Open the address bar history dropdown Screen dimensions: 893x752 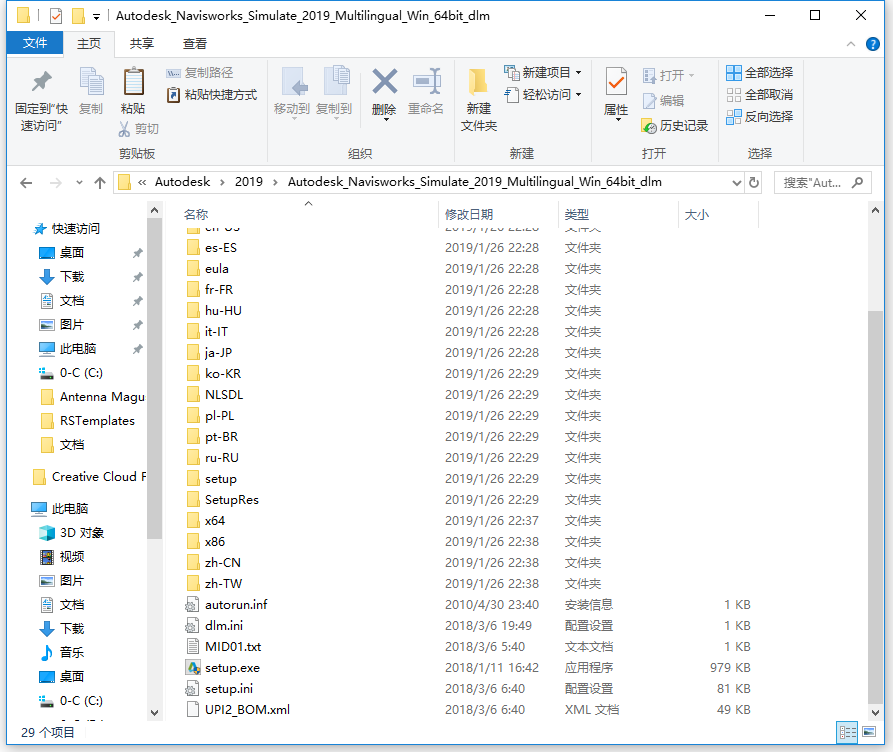(736, 183)
